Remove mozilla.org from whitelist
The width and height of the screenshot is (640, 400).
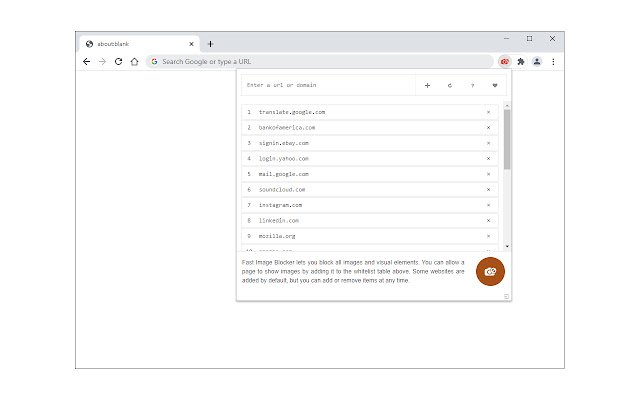[x=488, y=236]
